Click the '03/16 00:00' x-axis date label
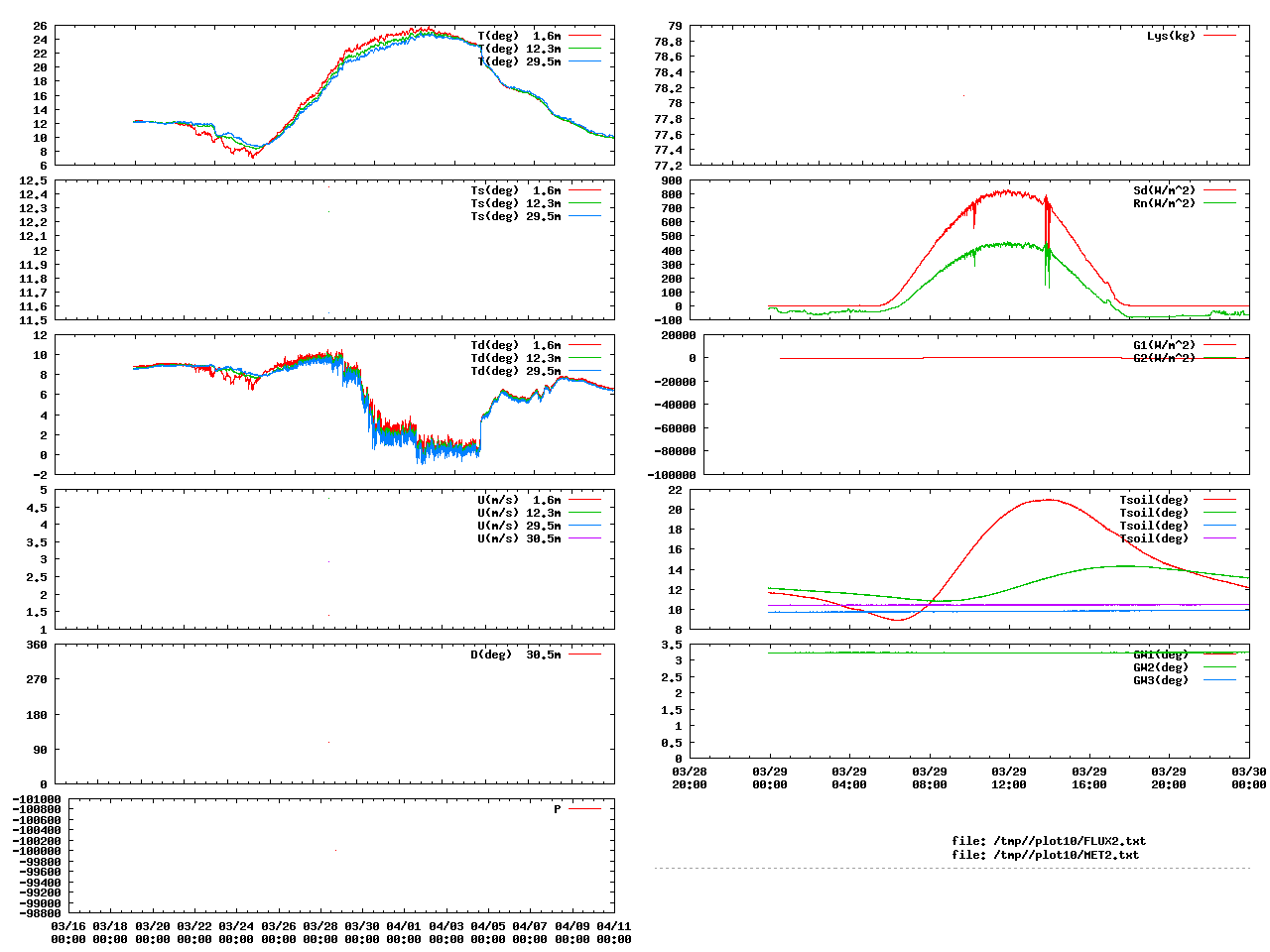This screenshot has width=1270, height=952. pos(68,932)
